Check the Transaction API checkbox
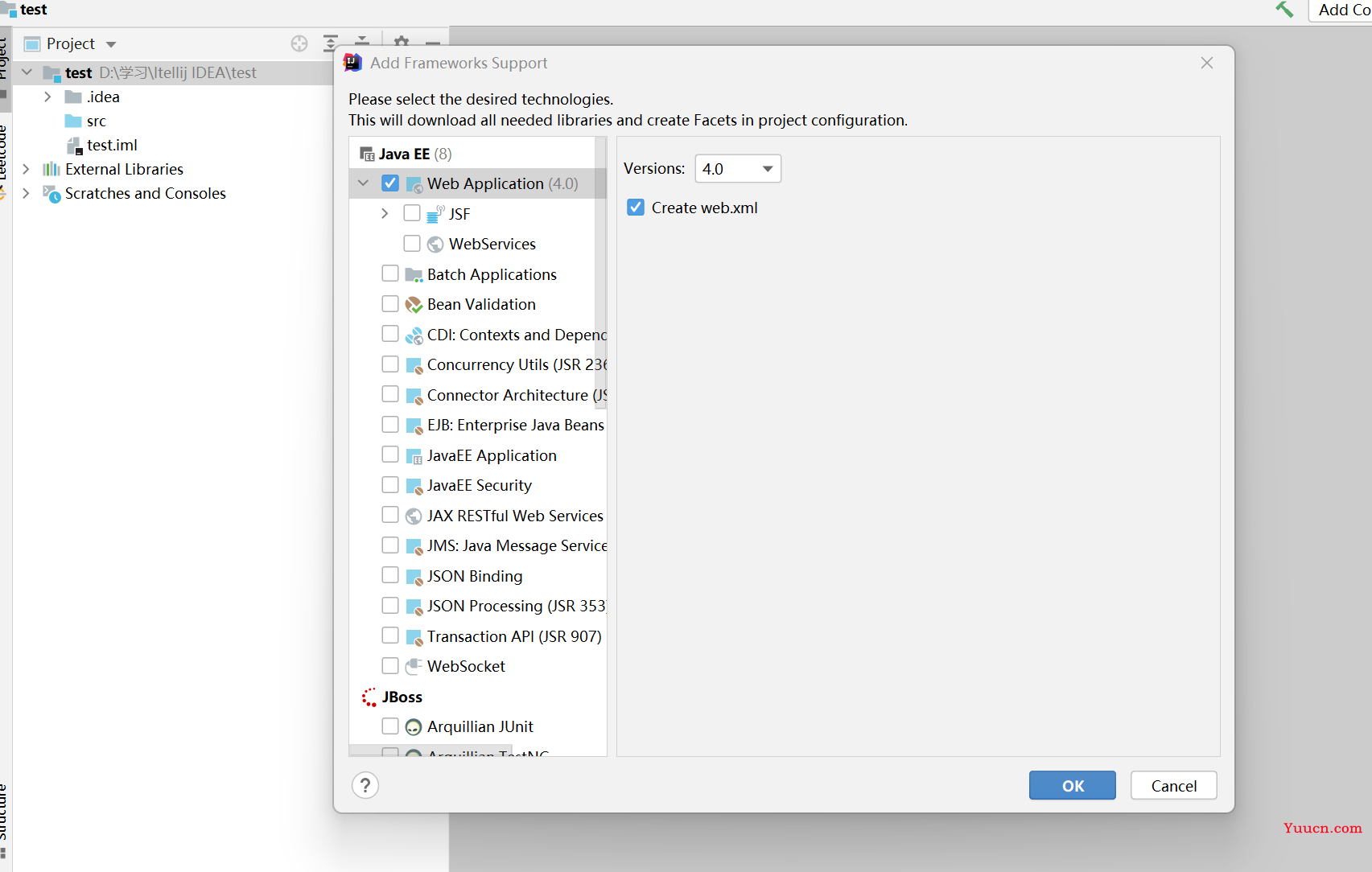This screenshot has width=1372, height=872. click(390, 635)
